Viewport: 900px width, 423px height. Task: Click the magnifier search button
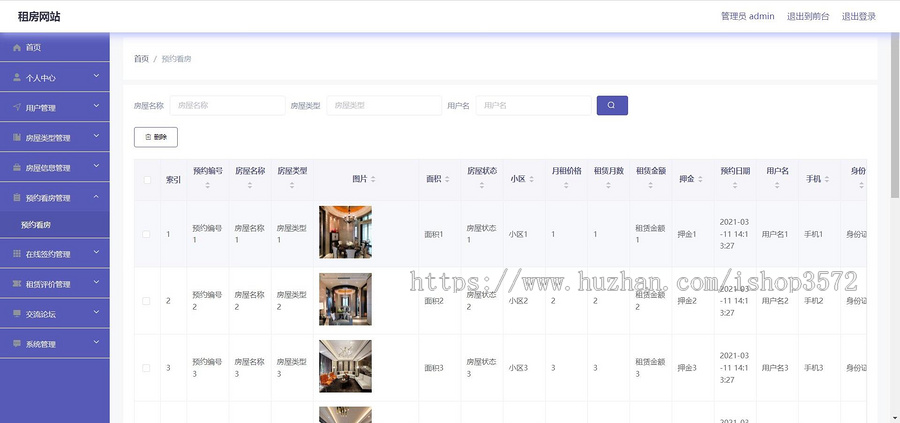(x=612, y=105)
